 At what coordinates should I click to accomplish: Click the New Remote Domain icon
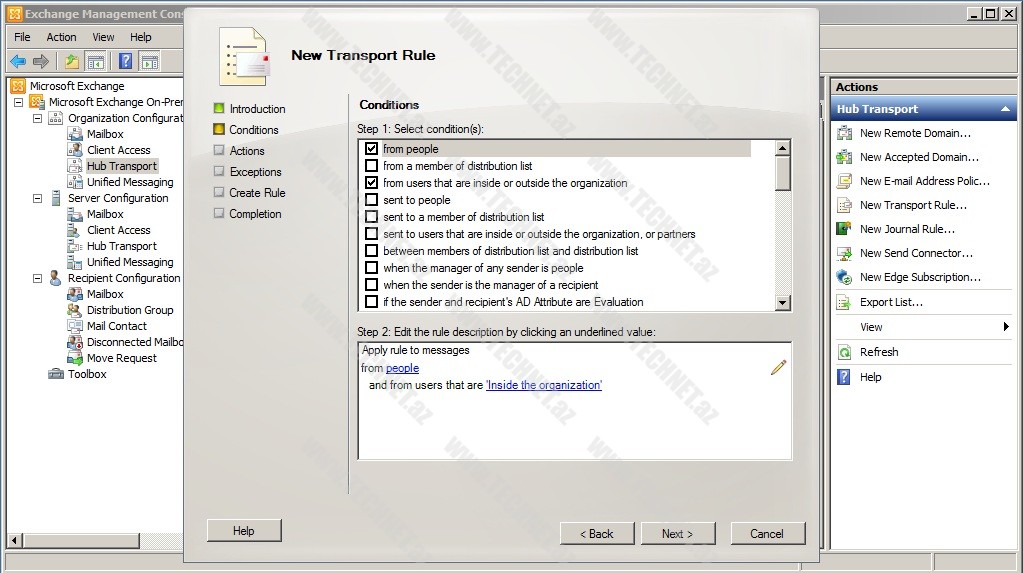coord(844,133)
